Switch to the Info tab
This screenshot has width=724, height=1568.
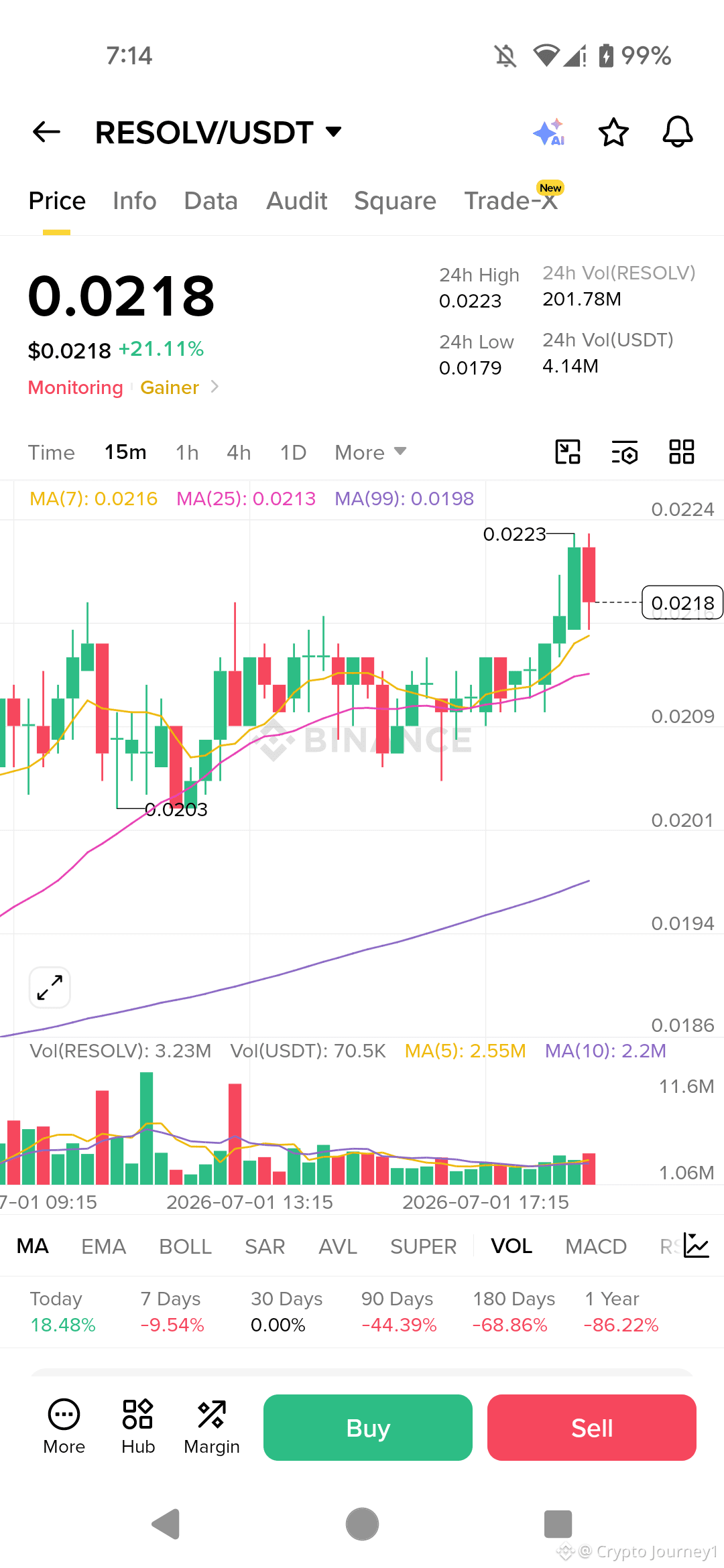pyautogui.click(x=135, y=201)
